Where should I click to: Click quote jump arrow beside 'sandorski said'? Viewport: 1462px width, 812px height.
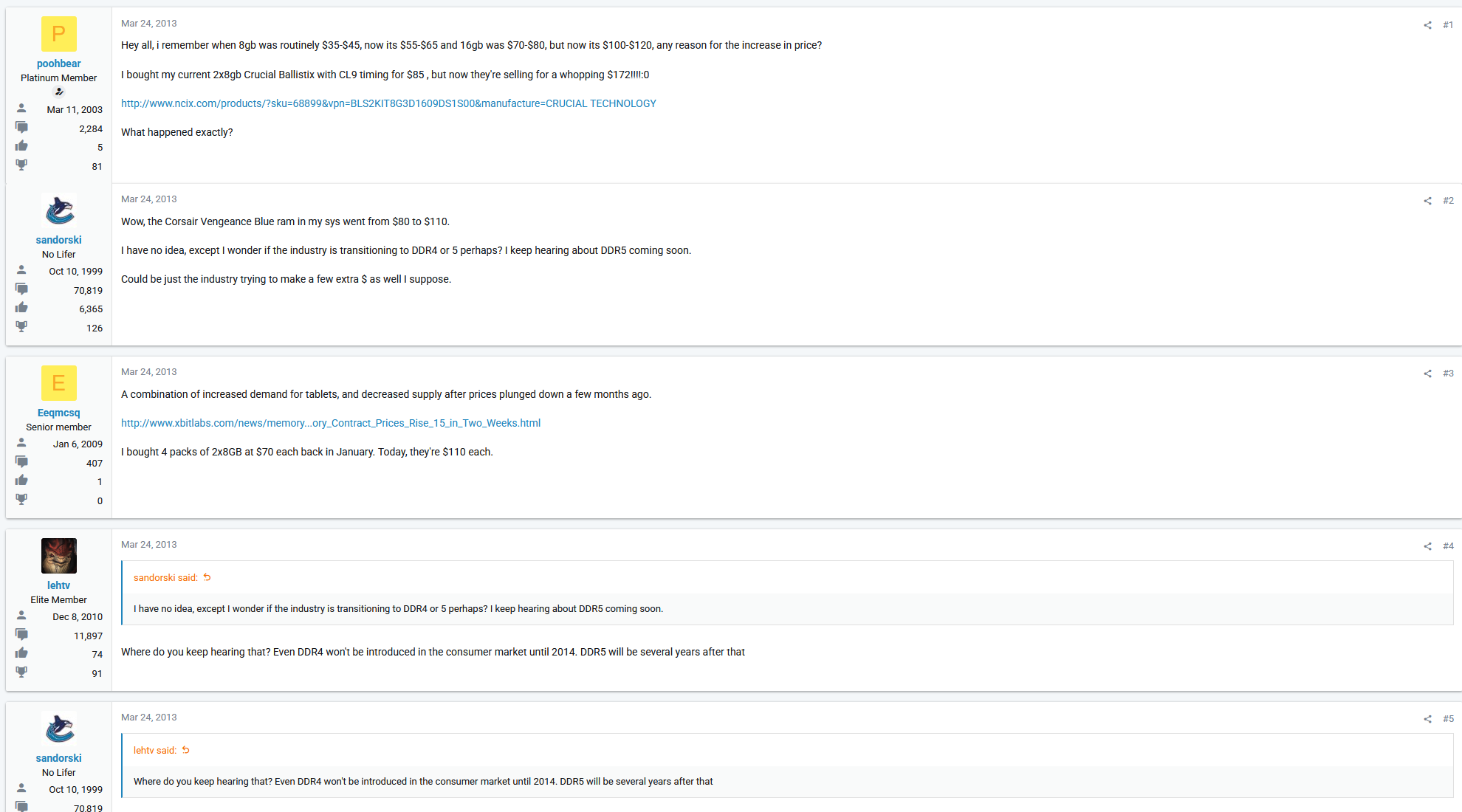point(207,577)
